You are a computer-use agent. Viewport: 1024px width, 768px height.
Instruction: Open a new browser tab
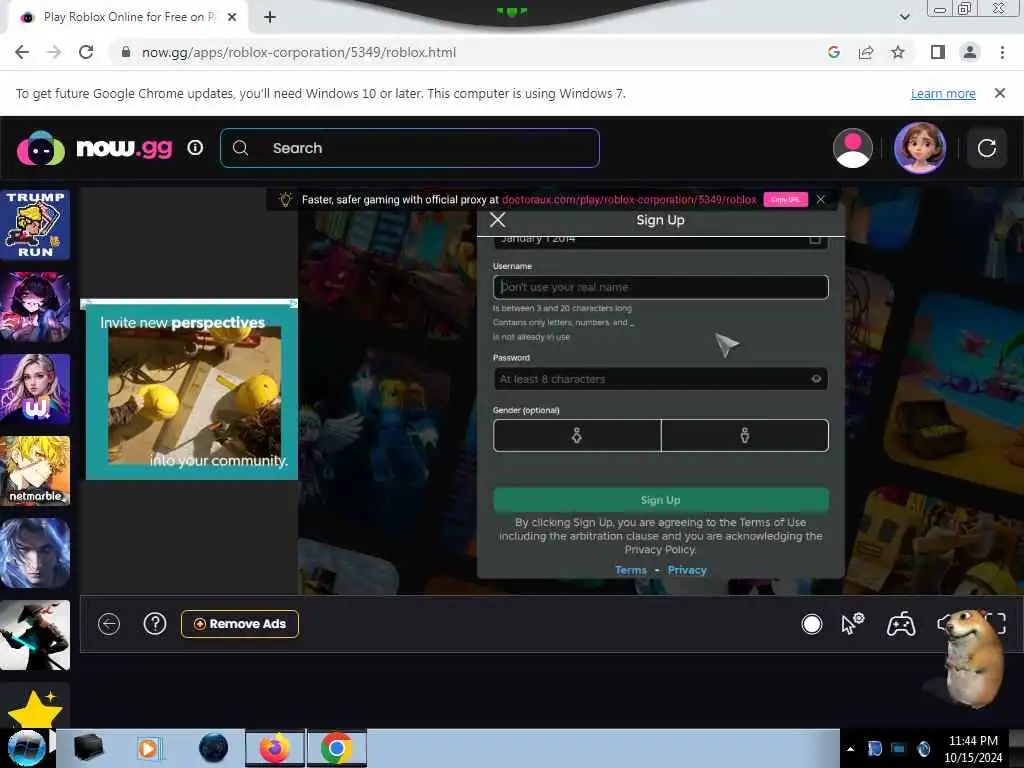pos(270,17)
